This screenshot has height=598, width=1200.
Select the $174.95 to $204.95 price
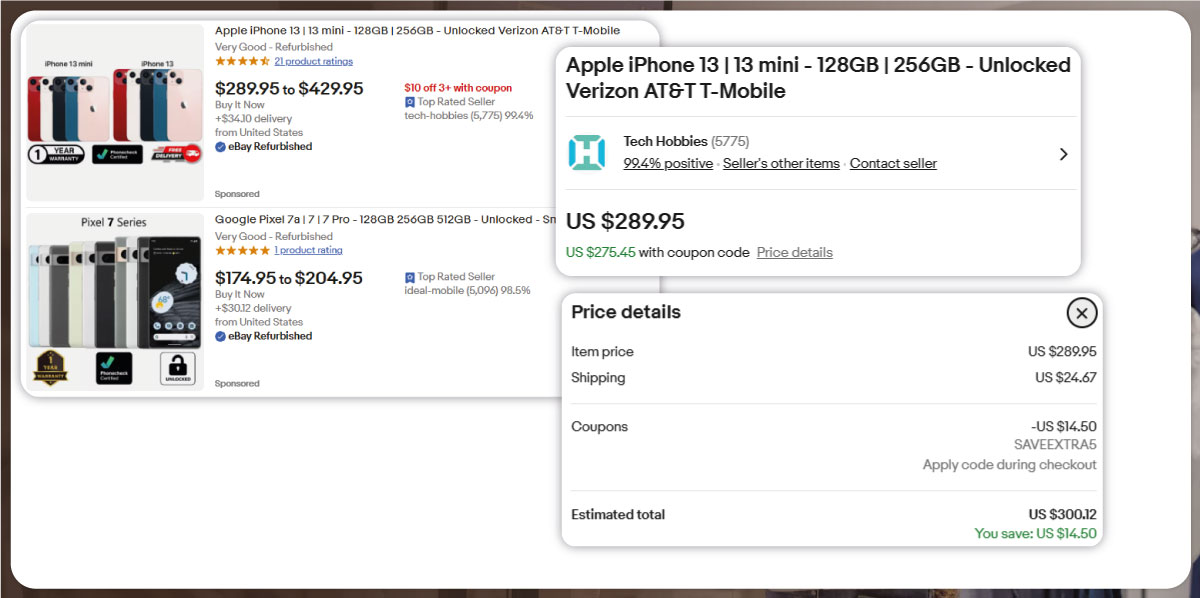click(289, 278)
